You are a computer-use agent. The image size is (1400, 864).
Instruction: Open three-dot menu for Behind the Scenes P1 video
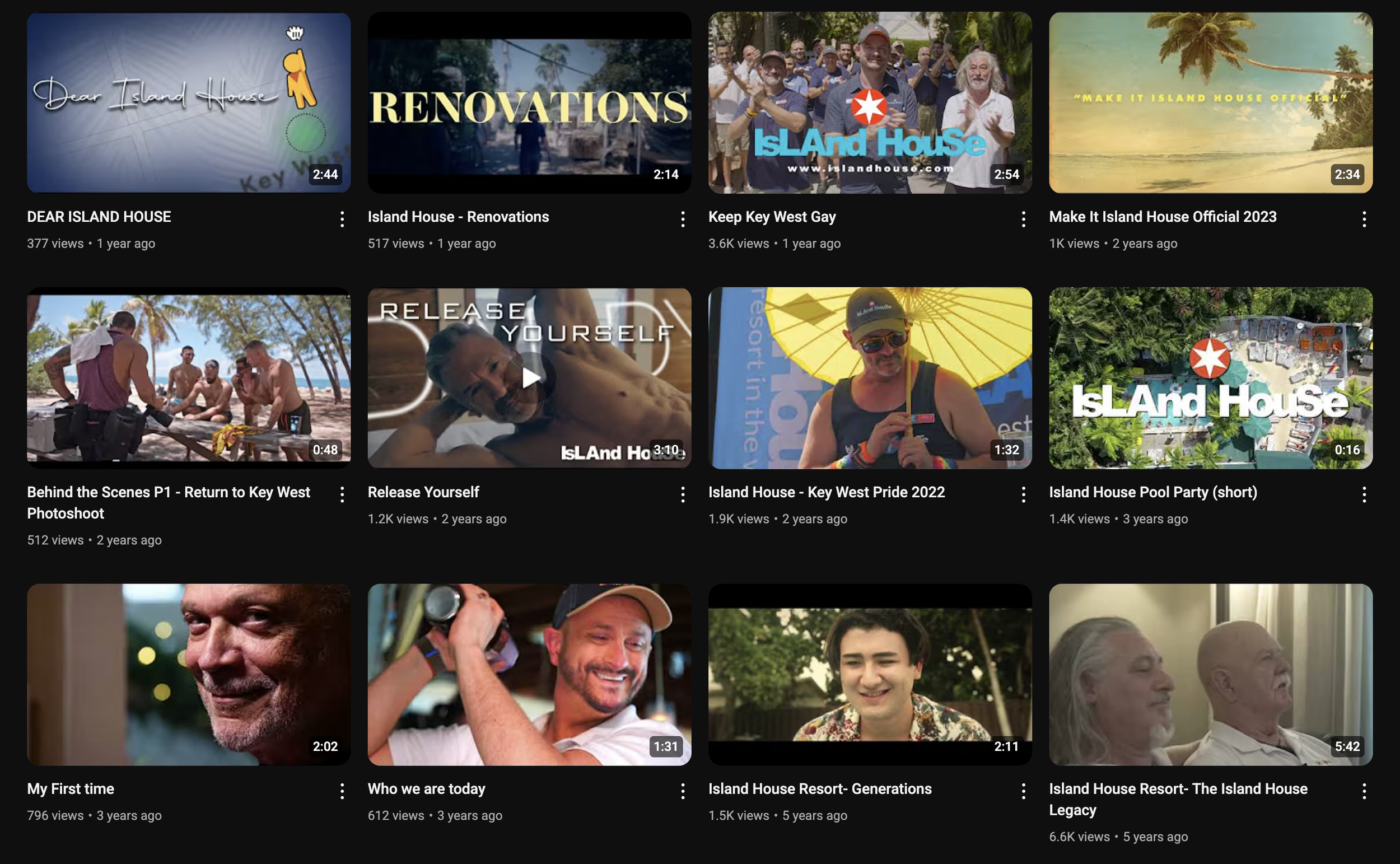pyautogui.click(x=342, y=494)
